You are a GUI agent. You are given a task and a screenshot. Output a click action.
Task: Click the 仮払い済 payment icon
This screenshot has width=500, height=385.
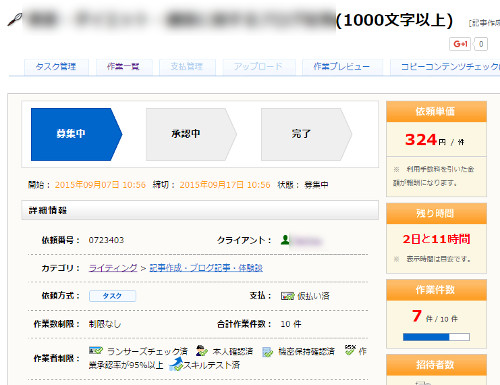click(287, 296)
